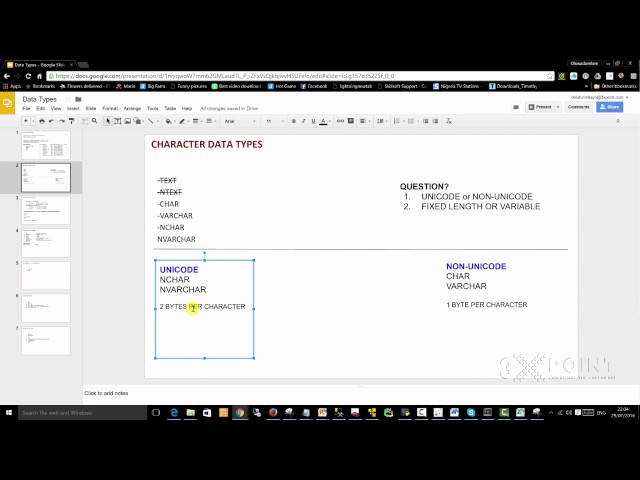Click the Insert comment toolbar icon
This screenshot has height=480, width=640.
(351, 121)
